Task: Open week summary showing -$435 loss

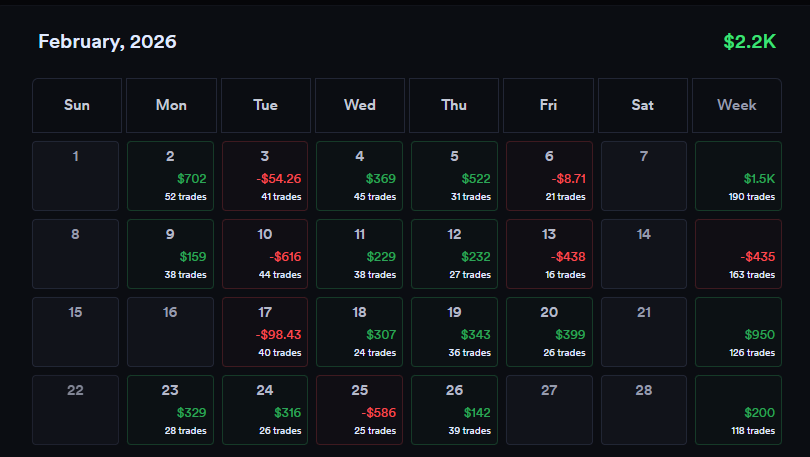Action: 738,254
